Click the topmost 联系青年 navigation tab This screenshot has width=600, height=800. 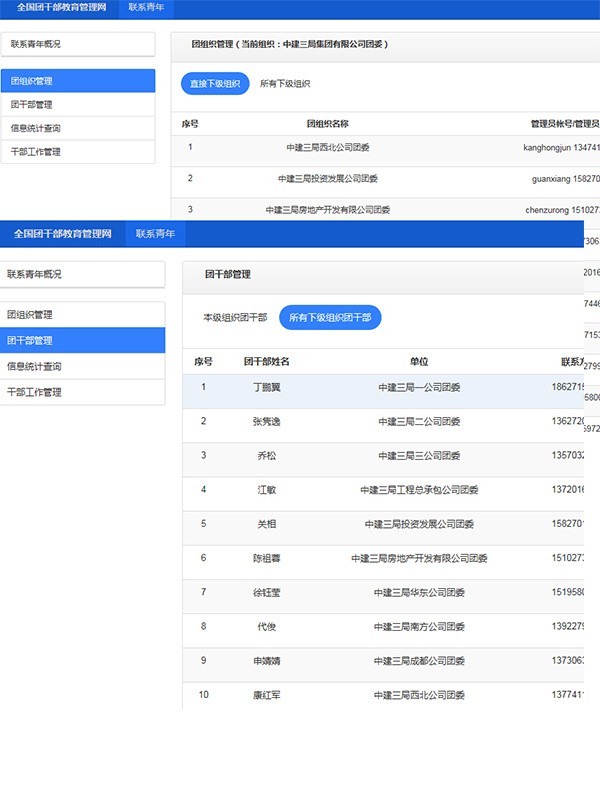[x=146, y=7]
